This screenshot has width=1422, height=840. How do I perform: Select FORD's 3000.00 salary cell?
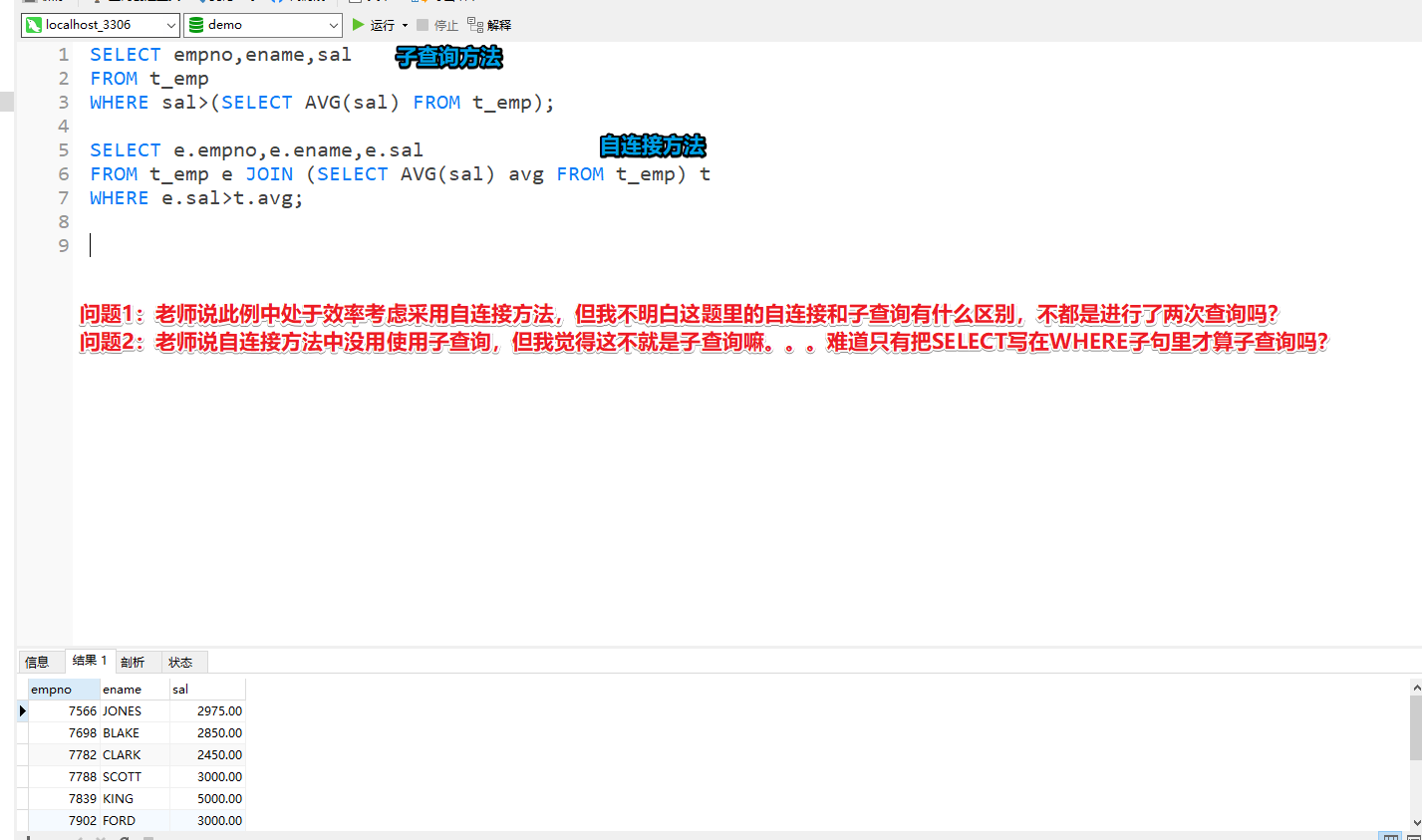click(207, 820)
